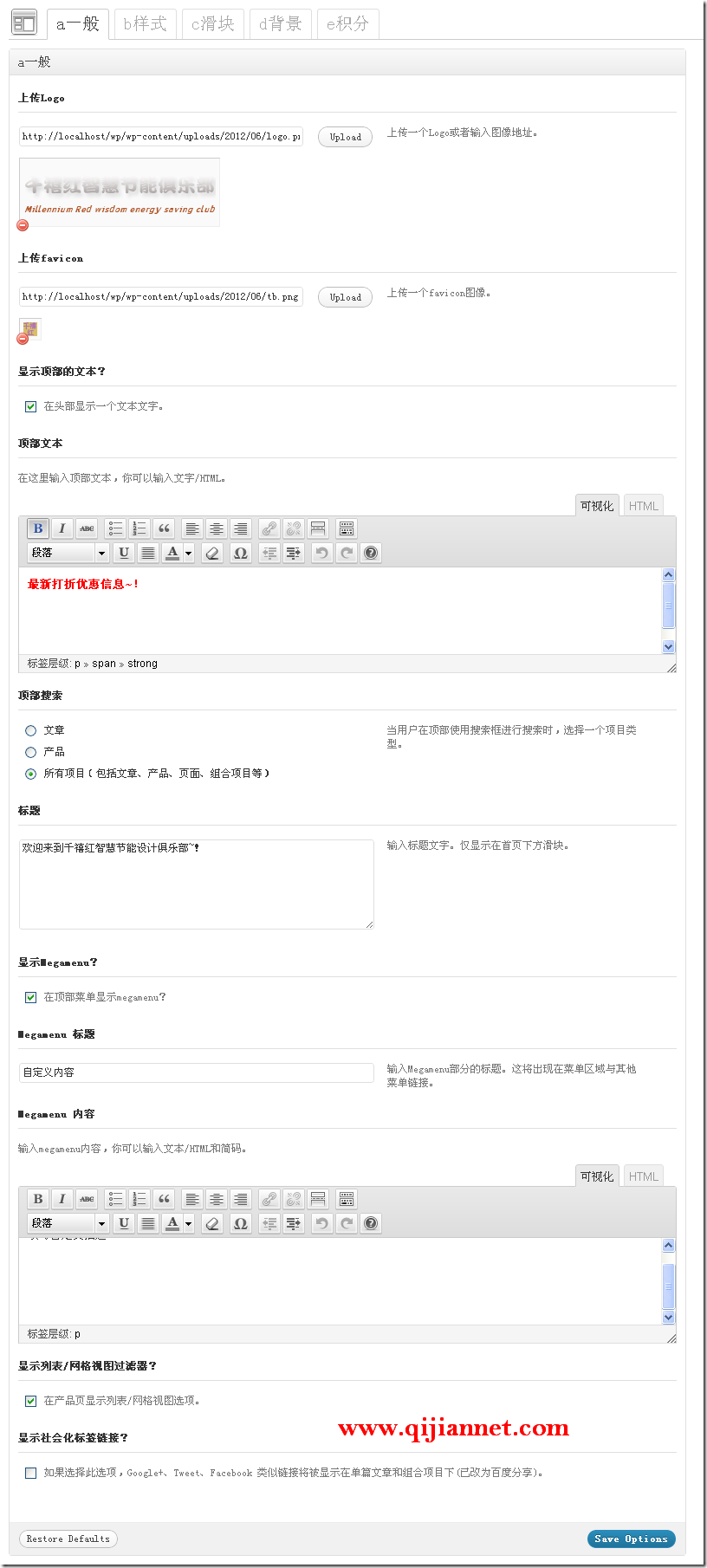Center align text in 顶部文本 editor
707x1568 pixels.
click(x=217, y=528)
